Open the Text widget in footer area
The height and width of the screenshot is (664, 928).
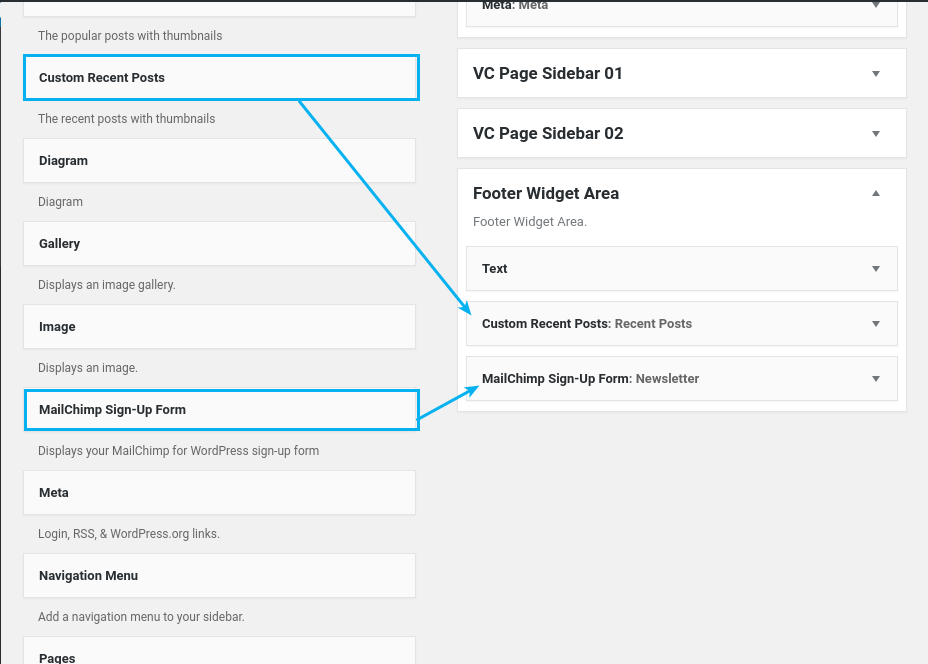[x=495, y=269]
